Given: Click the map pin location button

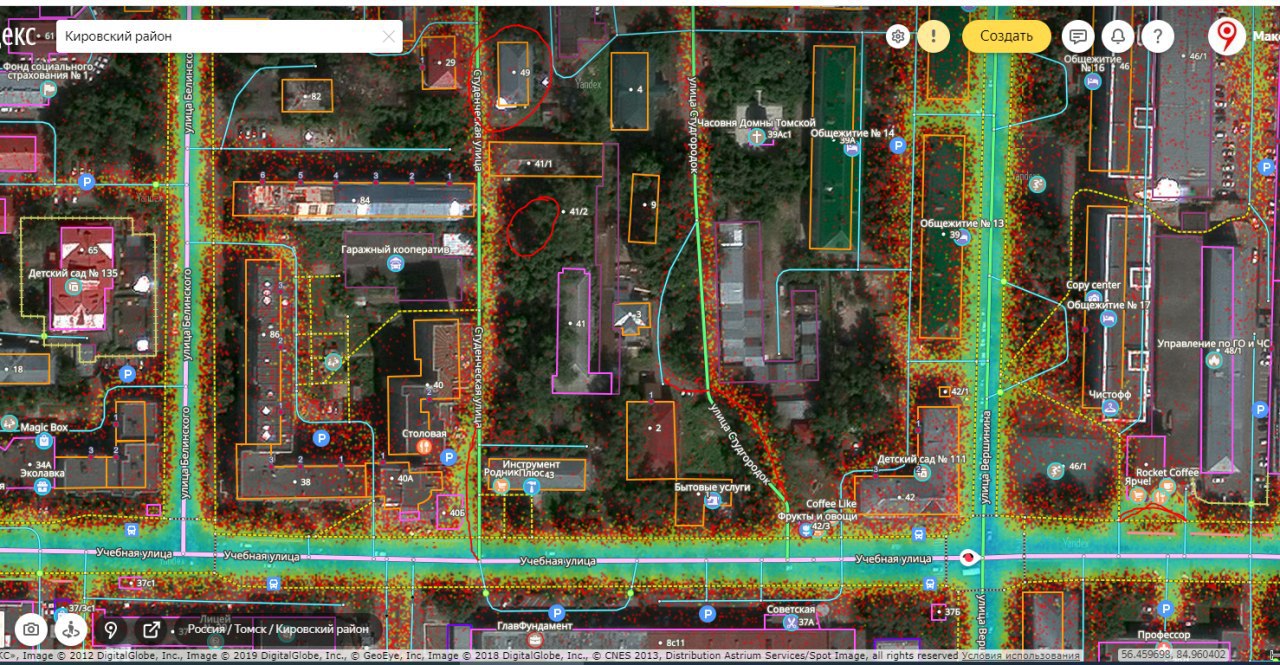Looking at the screenshot, I should pos(111,629).
